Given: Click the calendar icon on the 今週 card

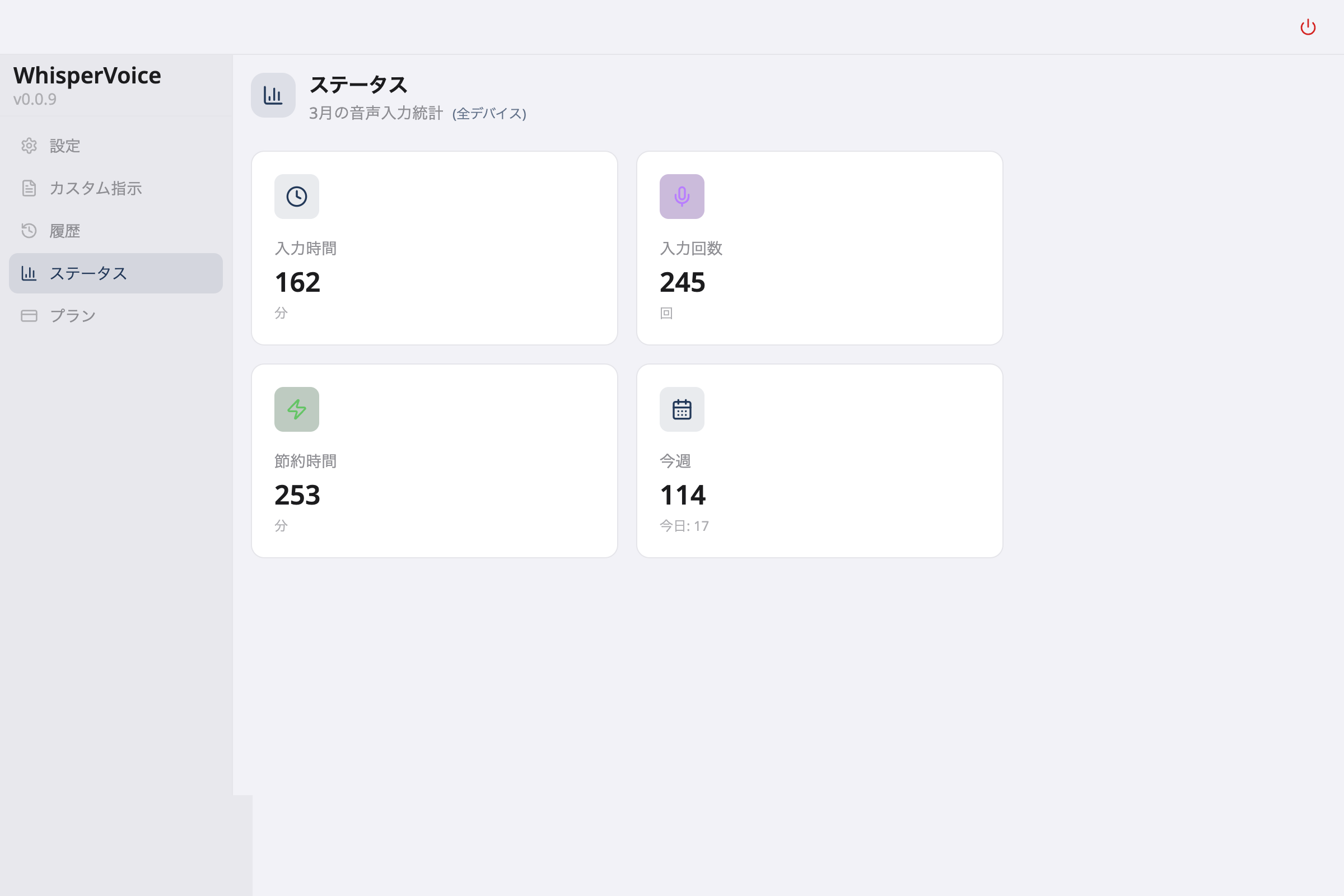Looking at the screenshot, I should tap(682, 409).
